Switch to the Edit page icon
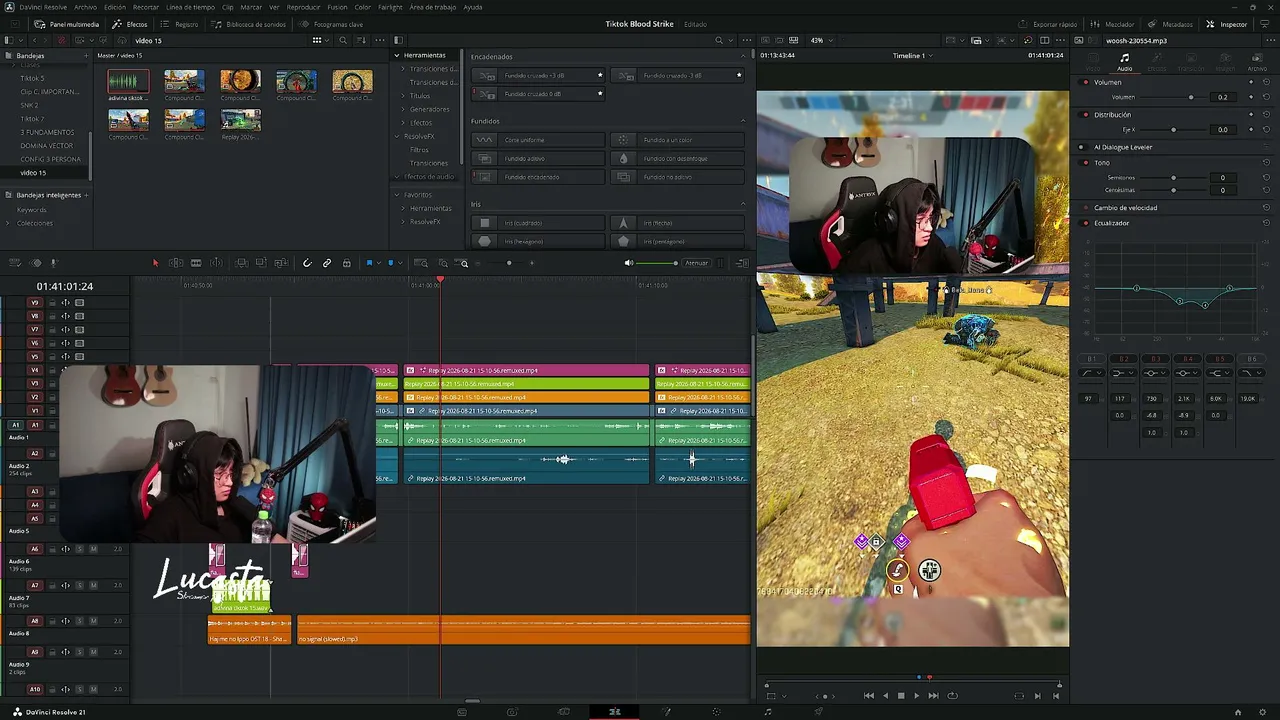 click(615, 712)
